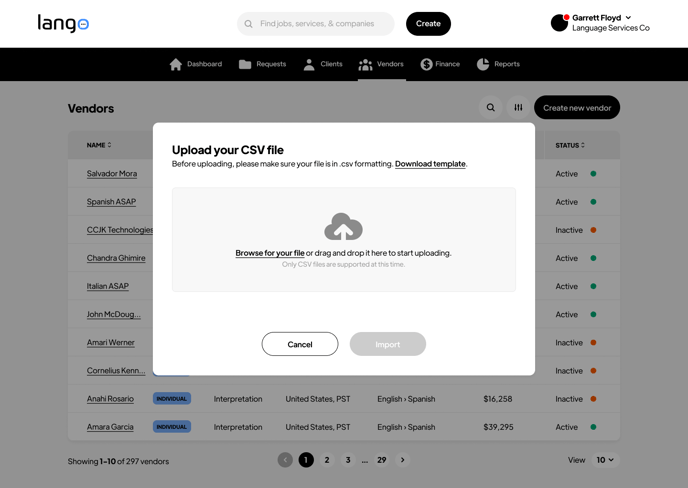Click the Create button in header

[x=428, y=24]
